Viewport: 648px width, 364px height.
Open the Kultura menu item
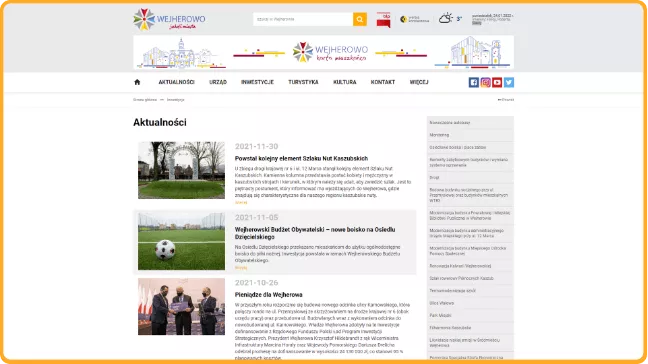[x=345, y=82]
